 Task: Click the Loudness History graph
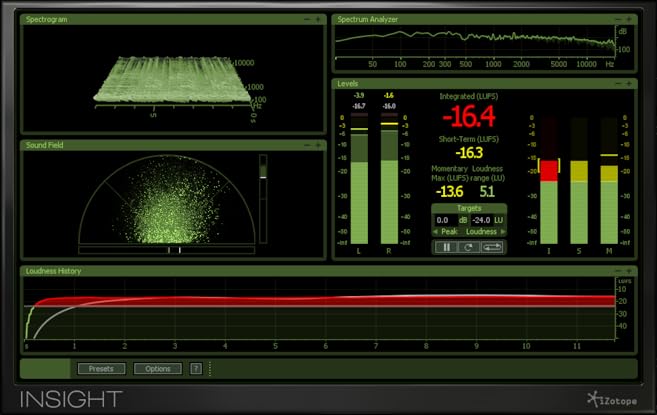click(319, 309)
